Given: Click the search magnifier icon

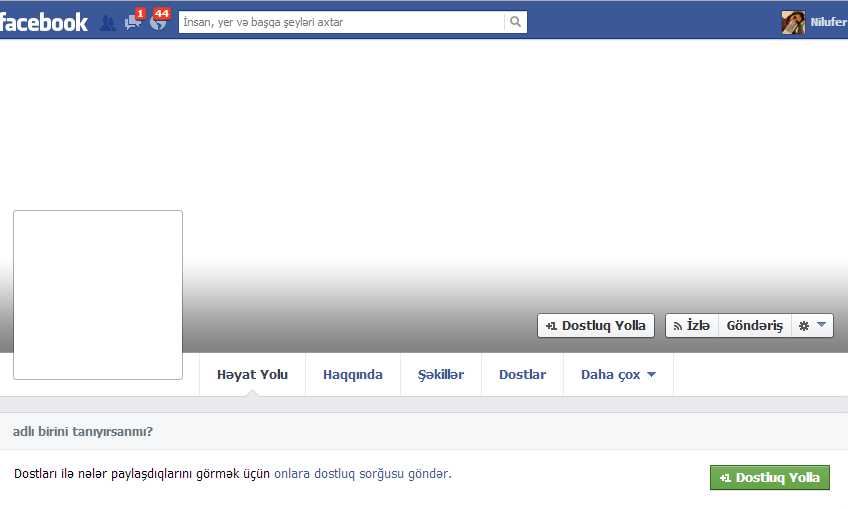Looking at the screenshot, I should point(515,21).
